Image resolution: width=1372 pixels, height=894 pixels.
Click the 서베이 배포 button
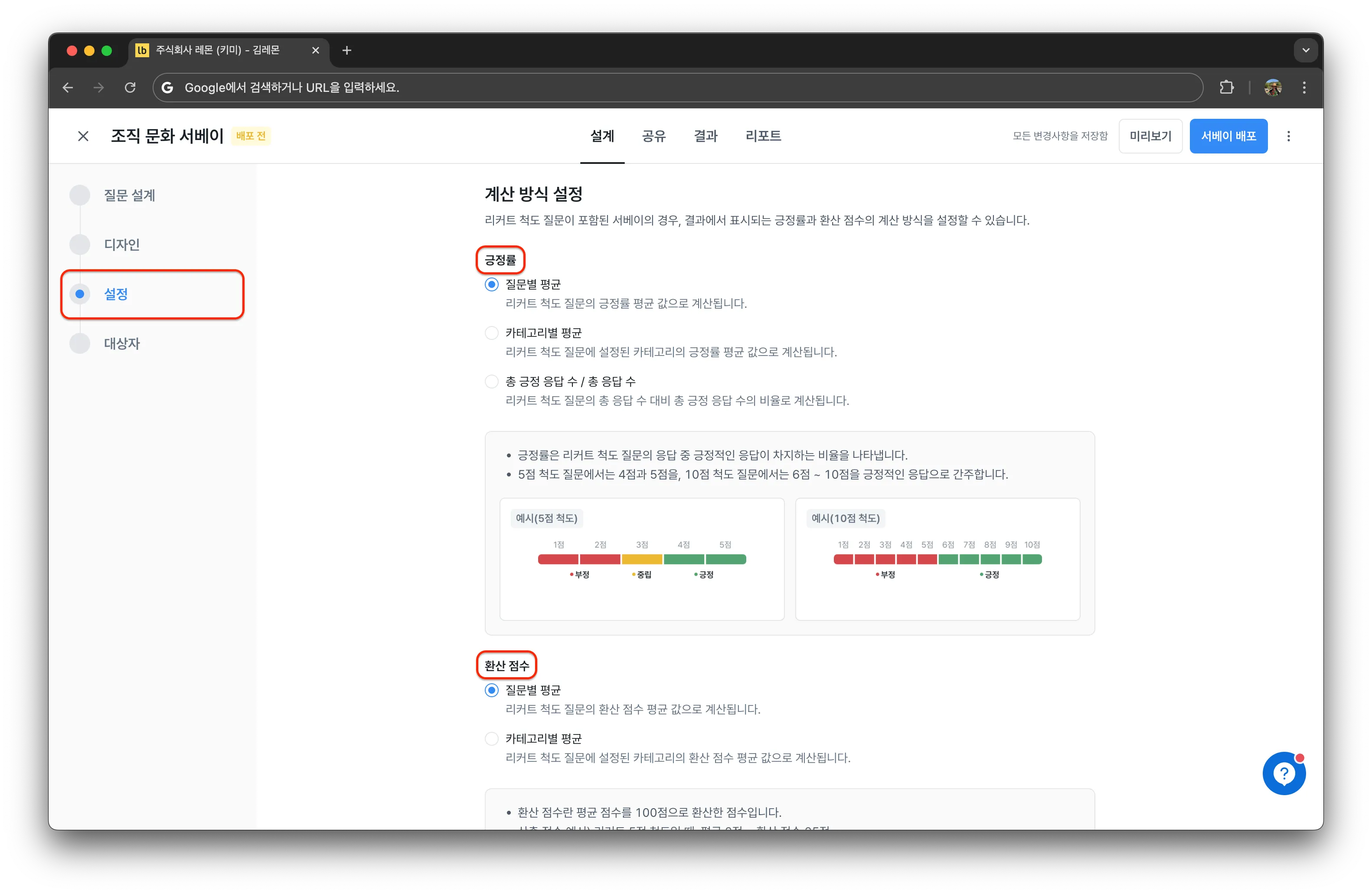[1228, 136]
